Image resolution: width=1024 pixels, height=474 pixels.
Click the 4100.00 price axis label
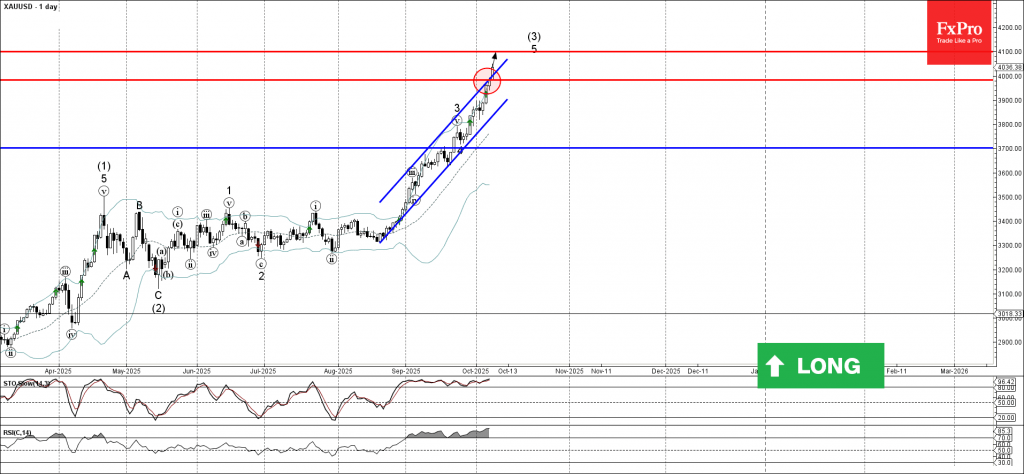(1009, 52)
